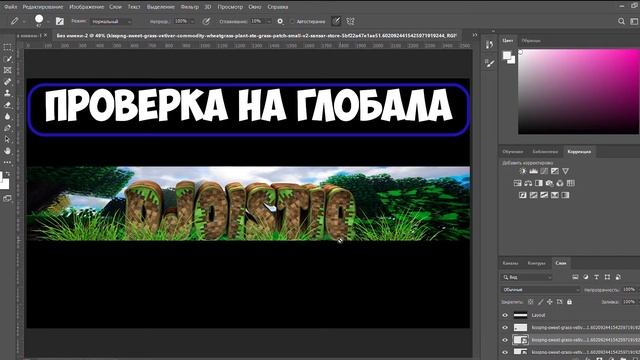Expand the smoothing percentage dropdown
Viewport: 640px width, 360px height.
coord(269,21)
